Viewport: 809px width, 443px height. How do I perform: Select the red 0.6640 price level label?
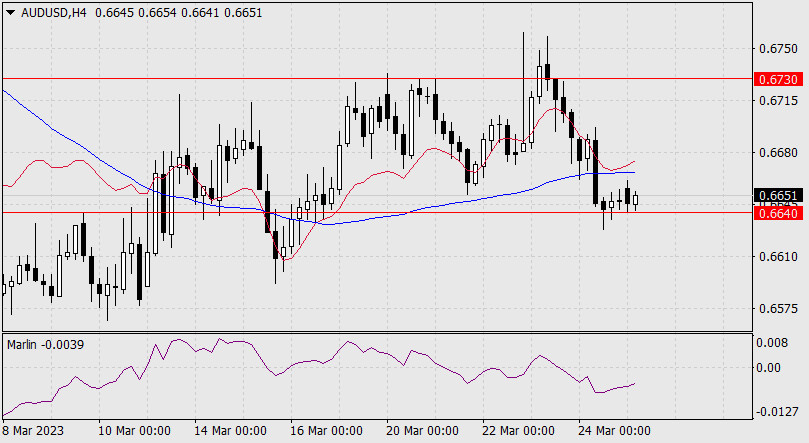coord(778,213)
